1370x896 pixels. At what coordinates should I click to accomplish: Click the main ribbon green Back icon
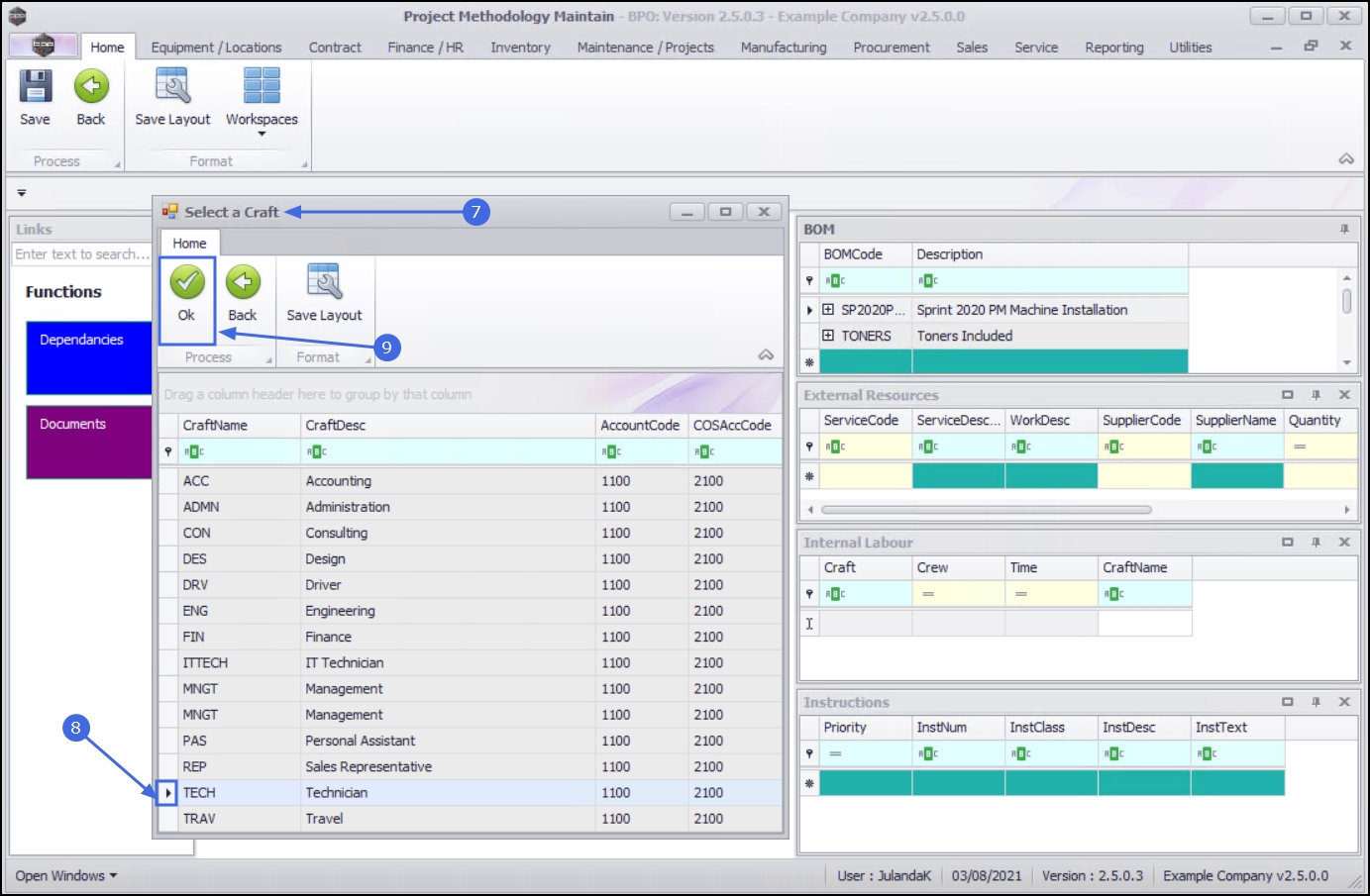pyautogui.click(x=91, y=87)
